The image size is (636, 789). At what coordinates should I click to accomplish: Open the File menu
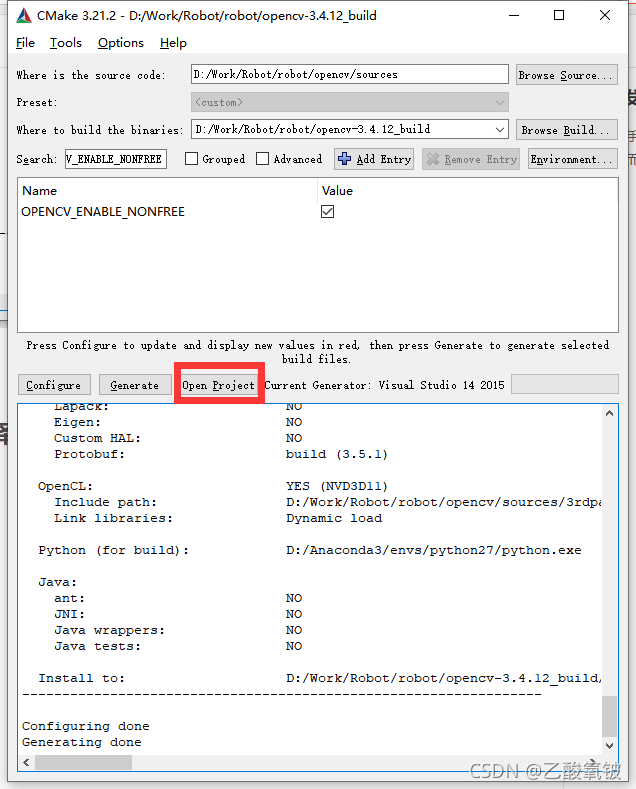click(x=25, y=43)
